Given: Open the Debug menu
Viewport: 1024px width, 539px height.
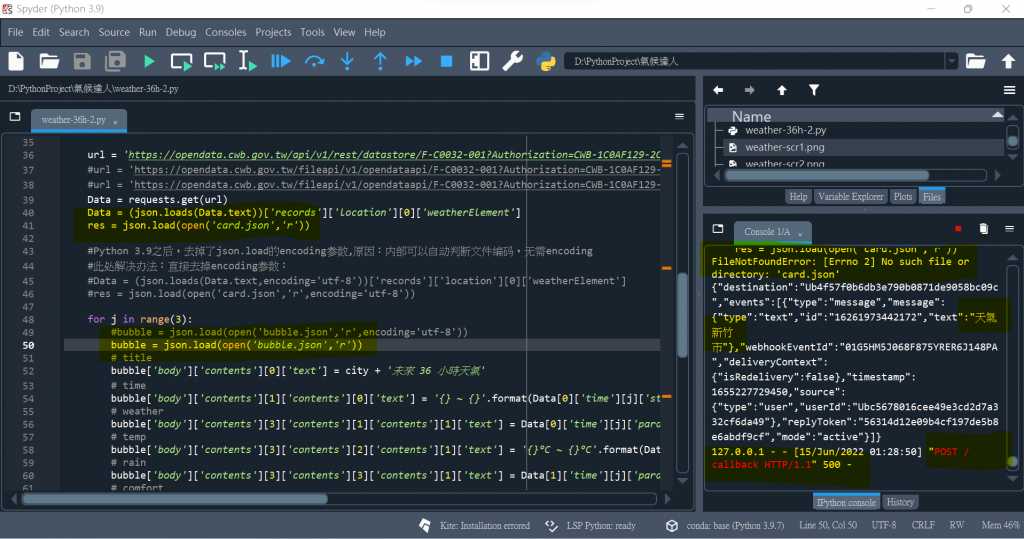Looking at the screenshot, I should (x=181, y=32).
